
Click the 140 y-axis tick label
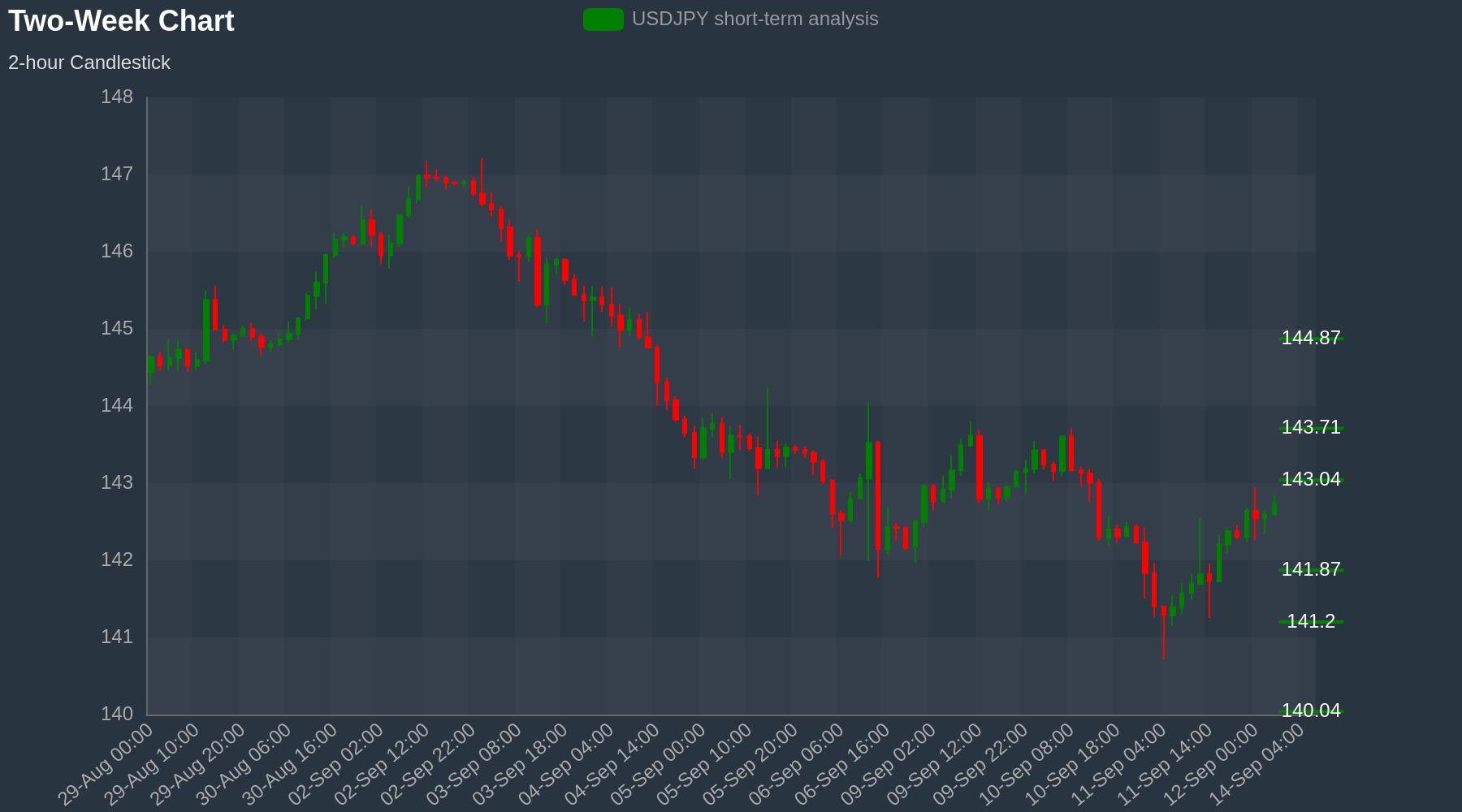pos(117,714)
